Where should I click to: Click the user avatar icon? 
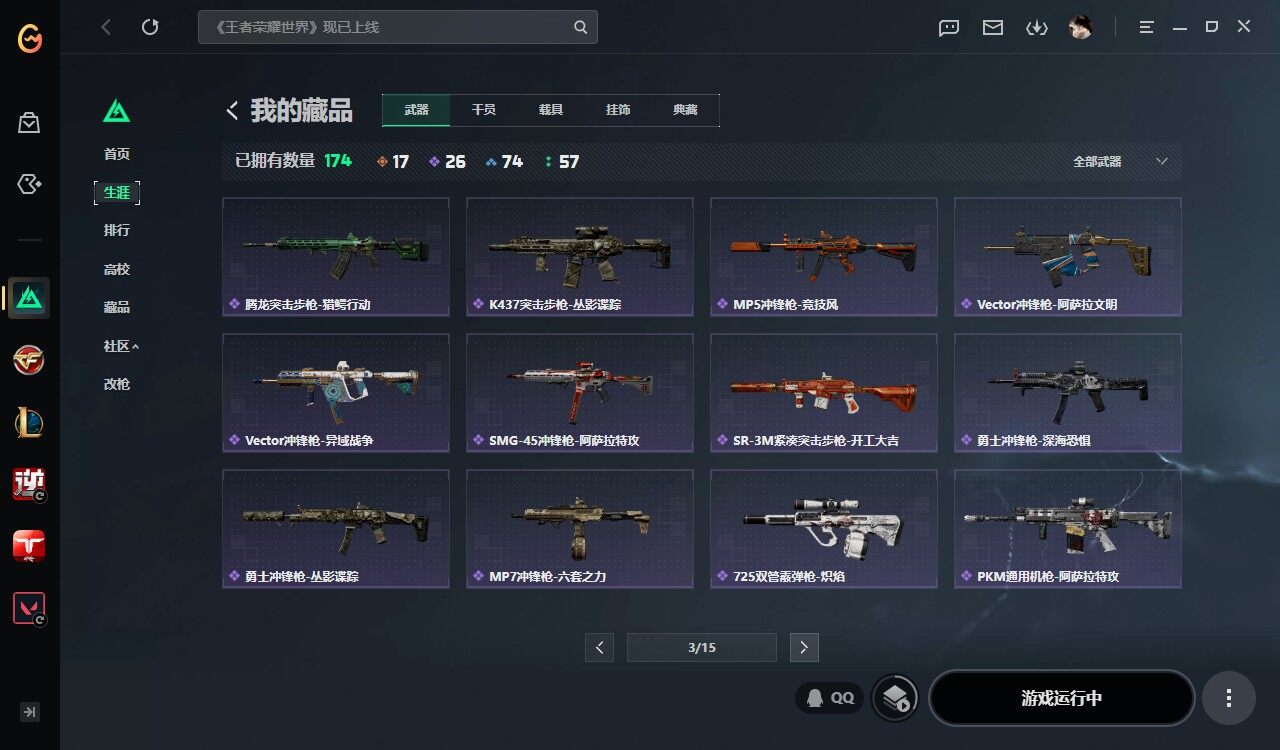click(x=1080, y=28)
